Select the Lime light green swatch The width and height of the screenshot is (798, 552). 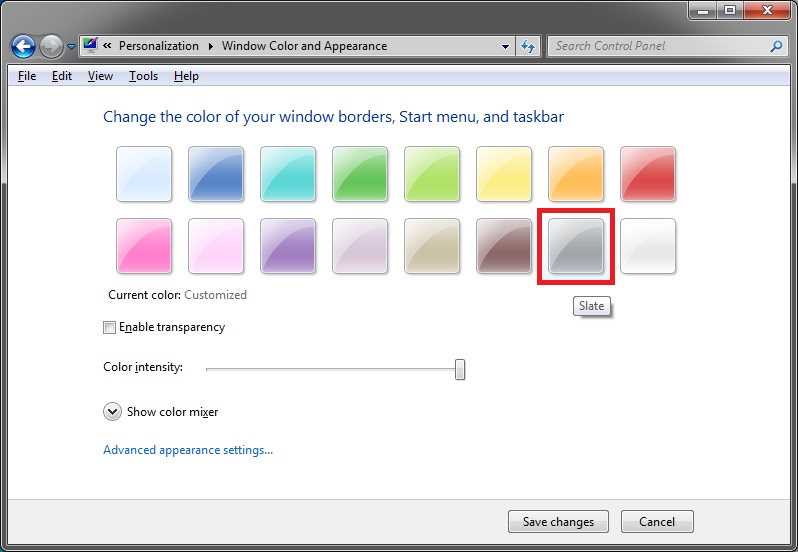432,174
